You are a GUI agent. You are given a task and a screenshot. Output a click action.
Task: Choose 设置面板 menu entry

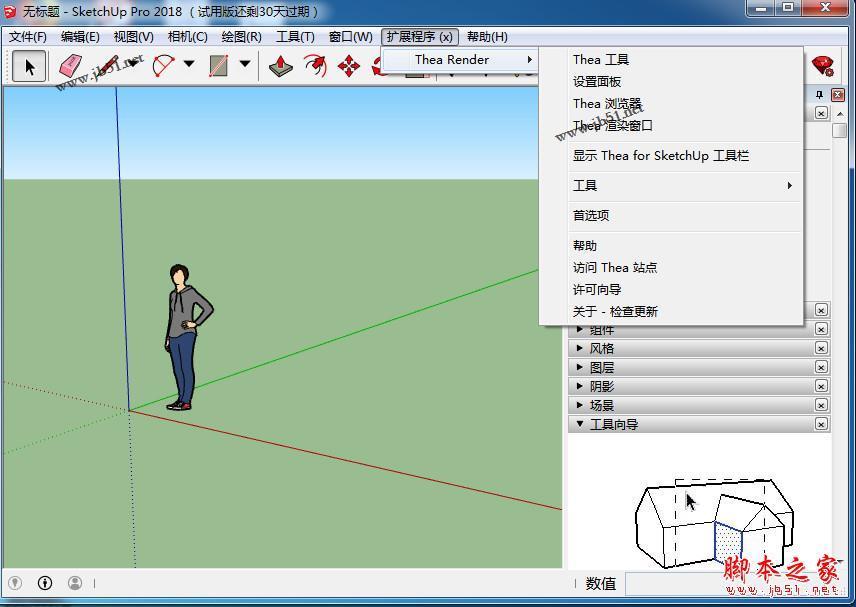(670, 82)
